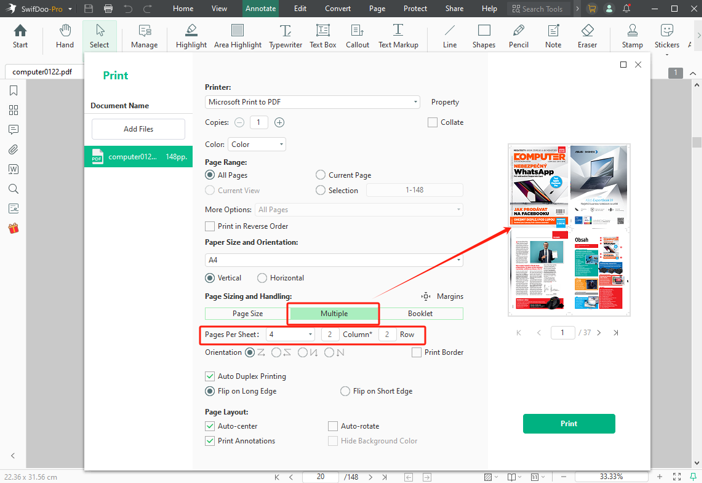702x483 pixels.
Task: Open the Margins settings
Action: (x=444, y=296)
